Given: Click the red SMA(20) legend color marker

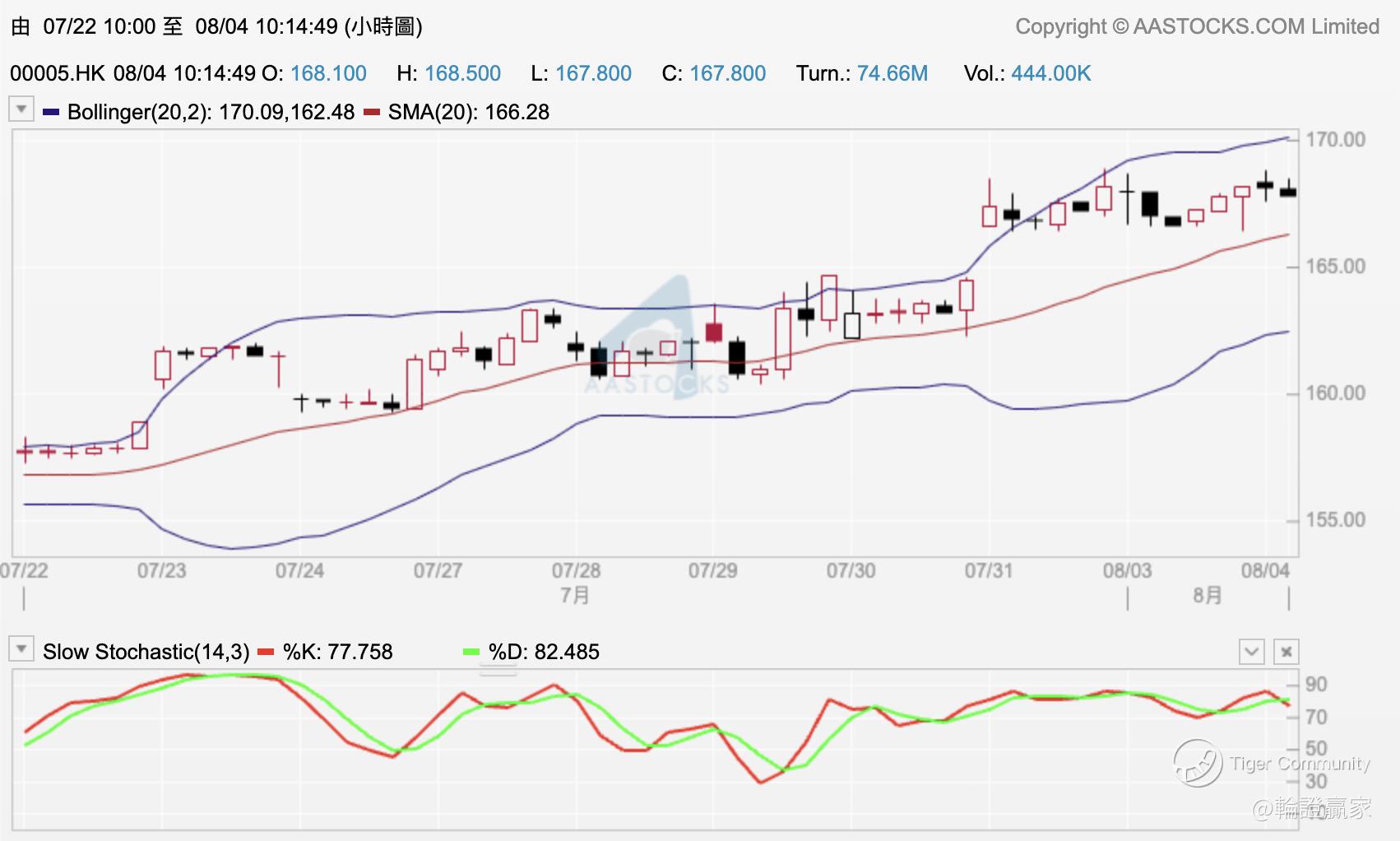Looking at the screenshot, I should 372,112.
